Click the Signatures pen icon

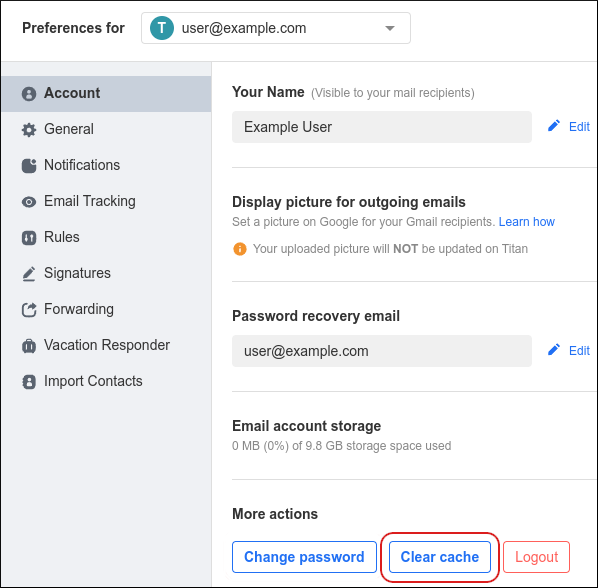pos(29,274)
